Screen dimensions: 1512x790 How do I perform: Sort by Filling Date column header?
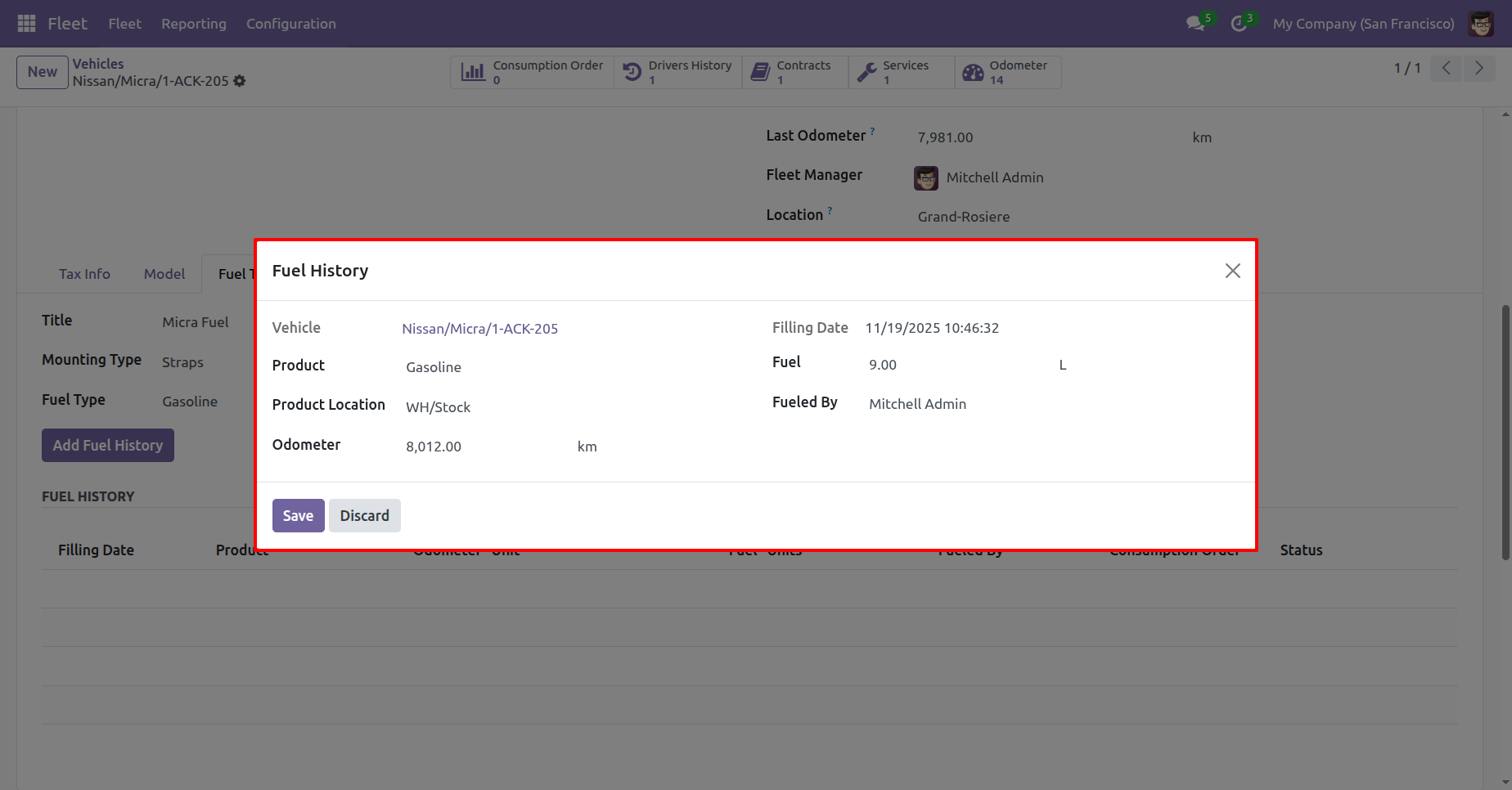click(x=96, y=550)
